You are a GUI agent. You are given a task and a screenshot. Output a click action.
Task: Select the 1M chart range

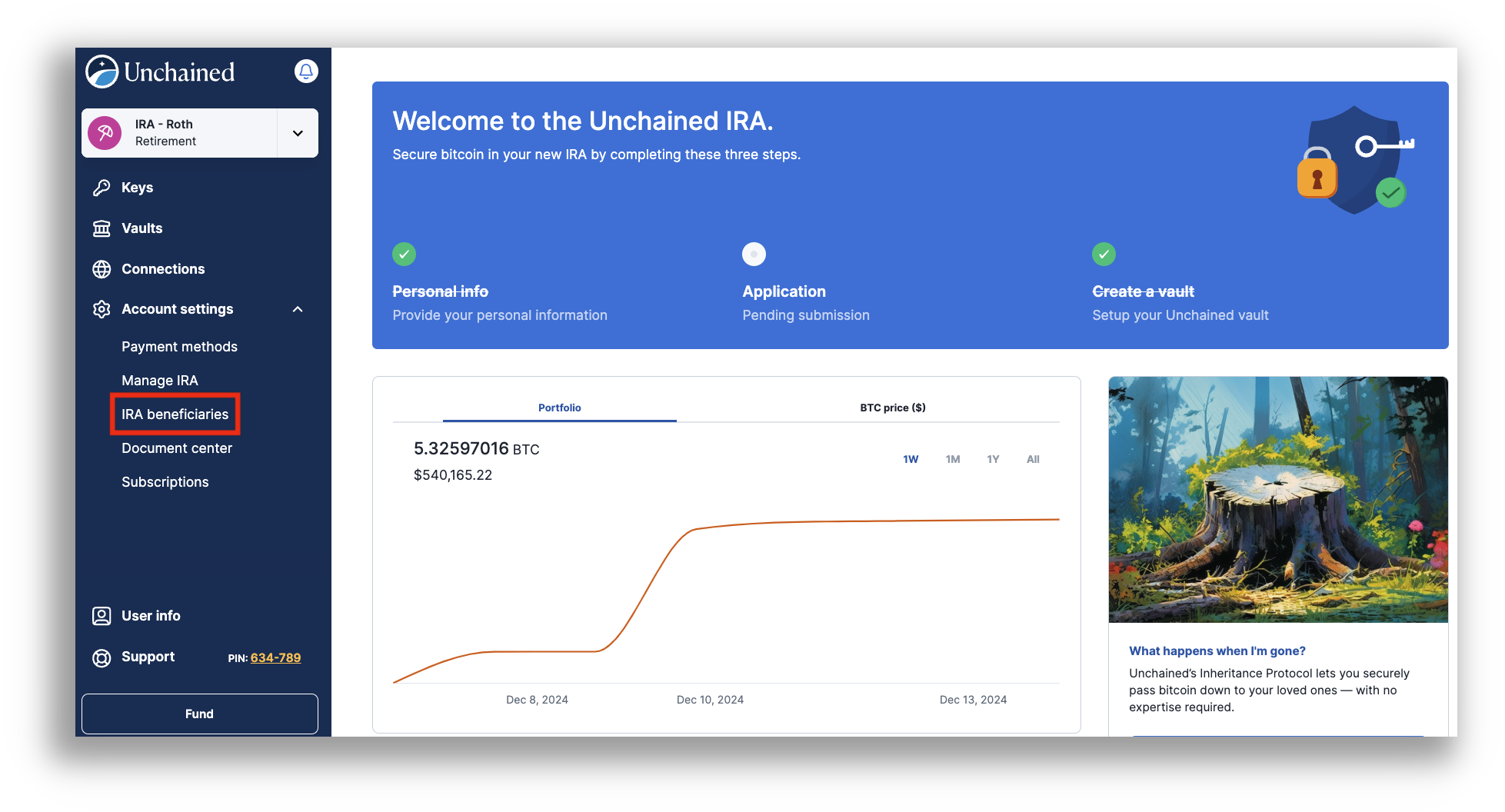pyautogui.click(x=953, y=459)
